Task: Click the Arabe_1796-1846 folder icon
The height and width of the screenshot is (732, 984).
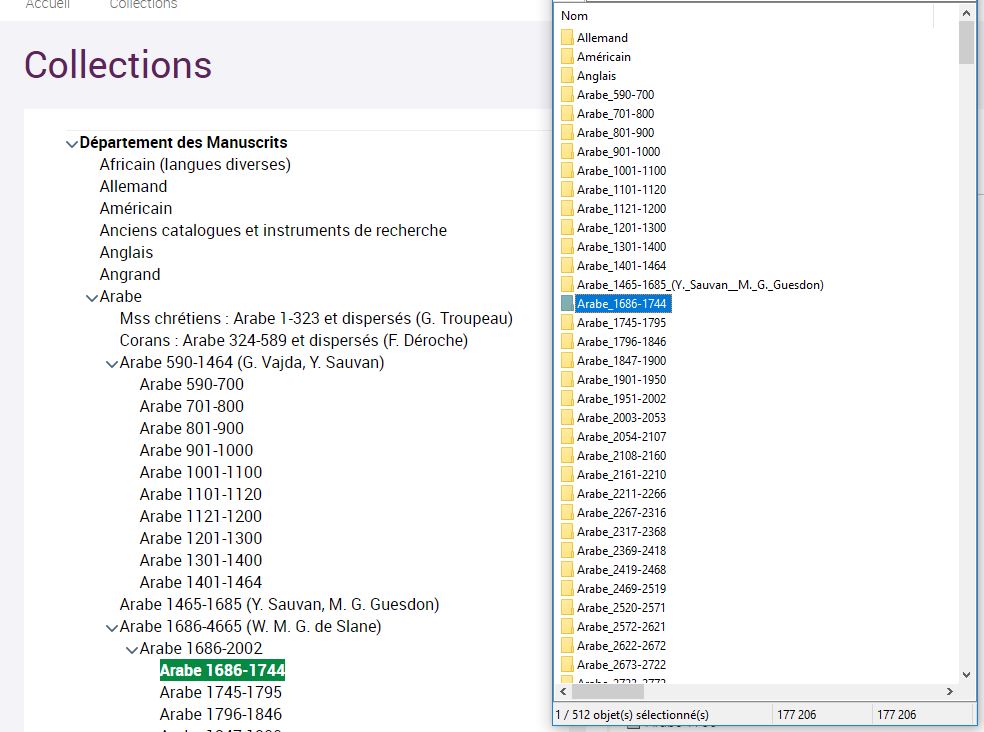Action: tap(567, 342)
